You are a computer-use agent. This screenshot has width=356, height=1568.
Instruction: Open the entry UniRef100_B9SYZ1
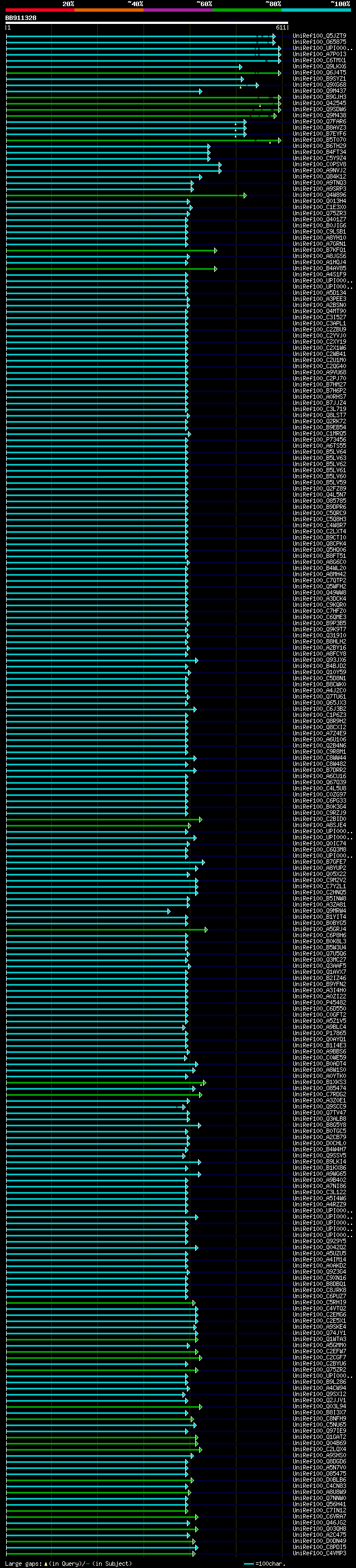tap(319, 78)
